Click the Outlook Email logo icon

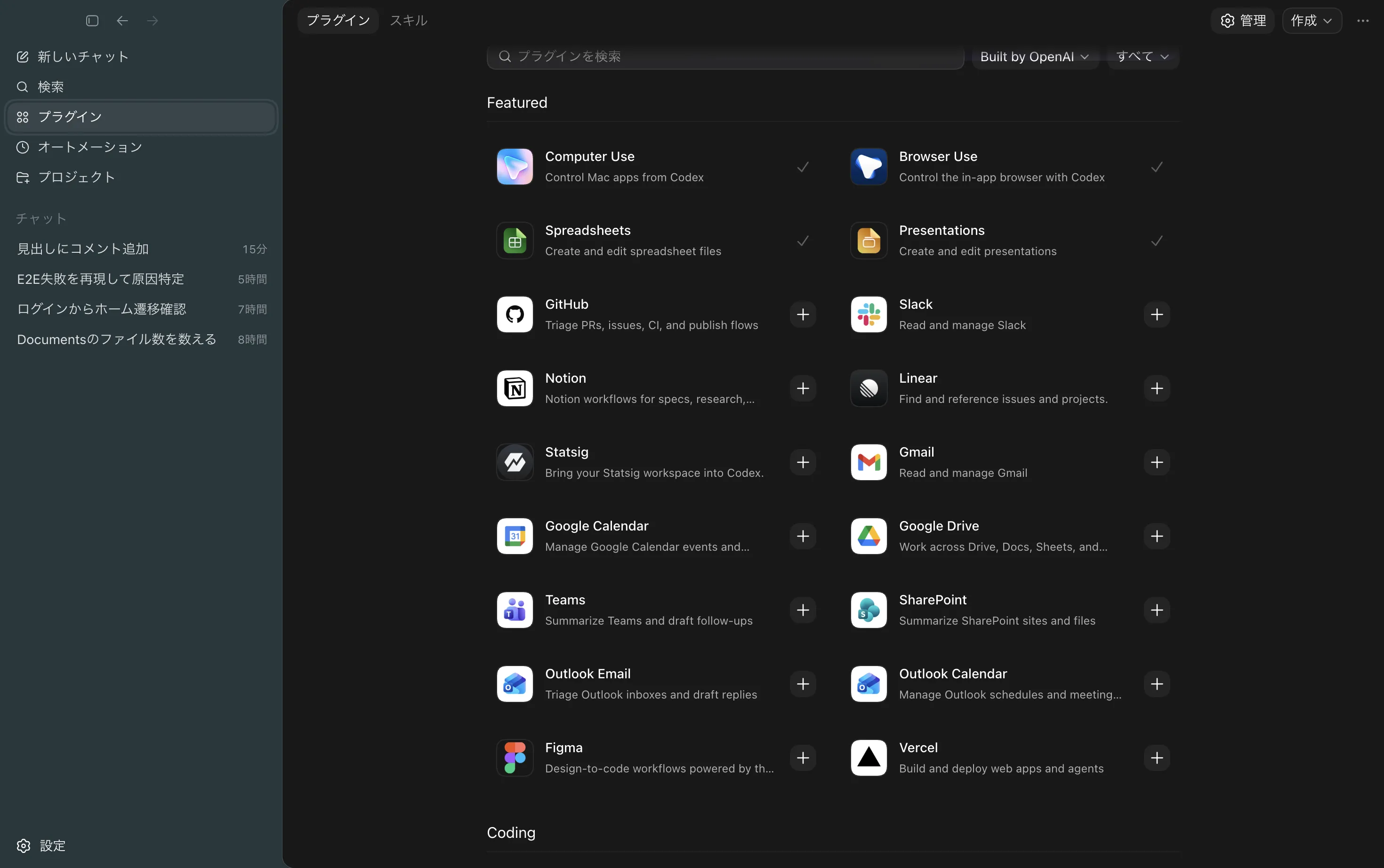(515, 684)
